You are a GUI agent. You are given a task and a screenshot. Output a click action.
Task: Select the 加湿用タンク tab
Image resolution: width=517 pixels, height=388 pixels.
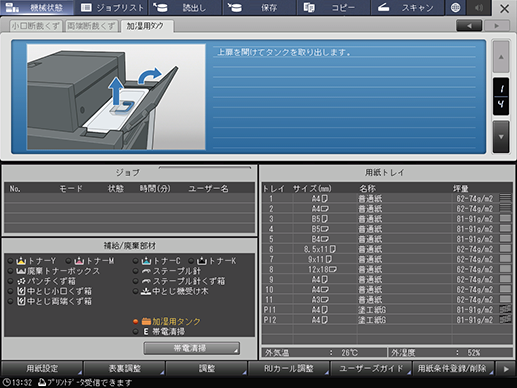tap(146, 26)
